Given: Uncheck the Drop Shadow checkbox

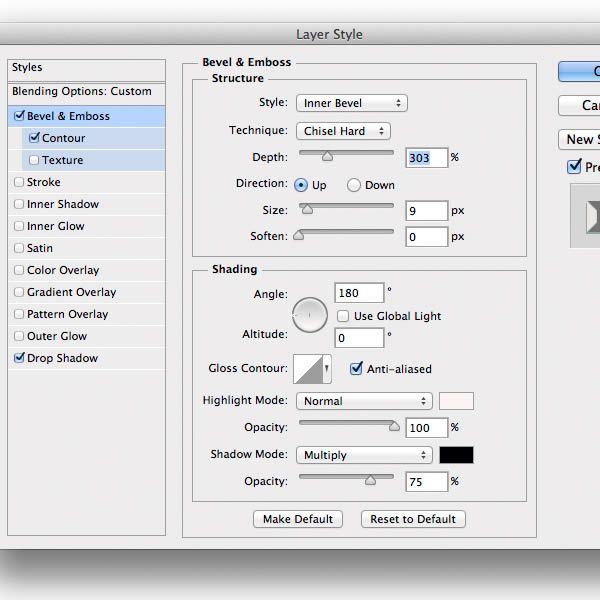Looking at the screenshot, I should tap(19, 358).
